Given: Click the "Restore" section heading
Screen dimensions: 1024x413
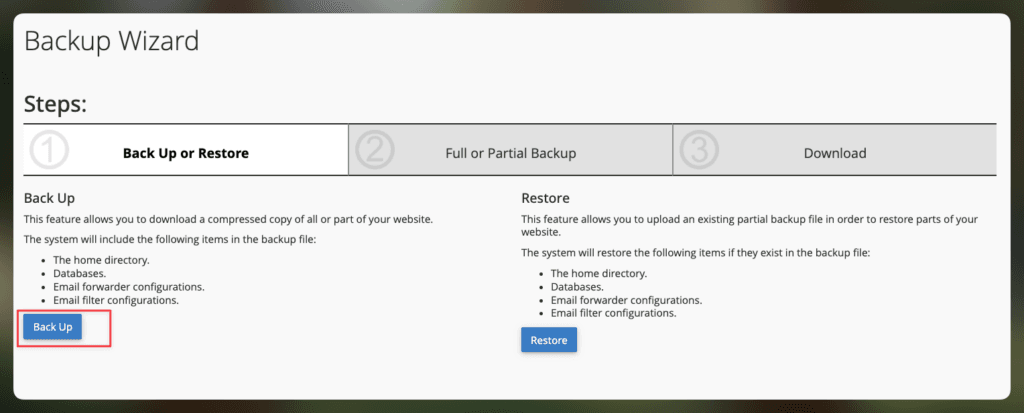Looking at the screenshot, I should (x=545, y=198).
